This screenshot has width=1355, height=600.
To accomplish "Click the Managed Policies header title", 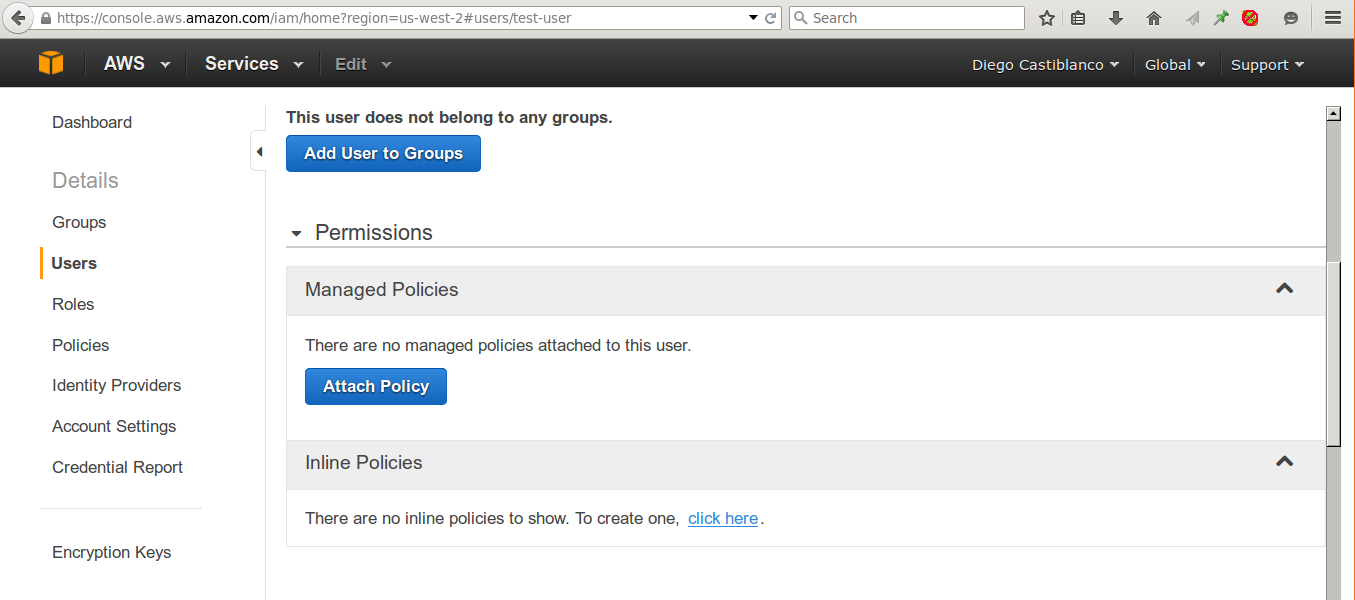I will coord(382,289).
